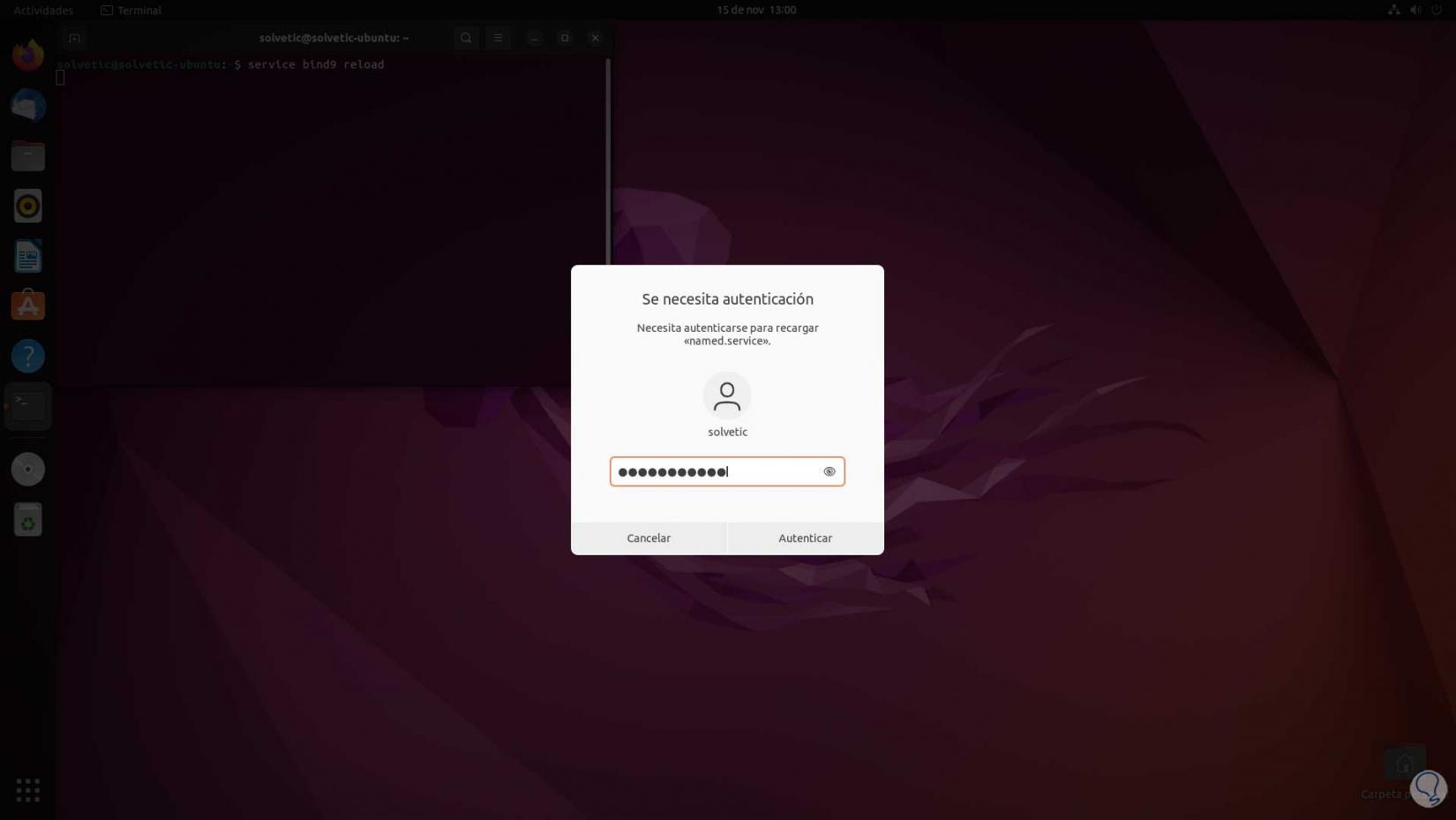The width and height of the screenshot is (1456, 820).
Task: Open Firefox from the dock
Action: click(28, 55)
